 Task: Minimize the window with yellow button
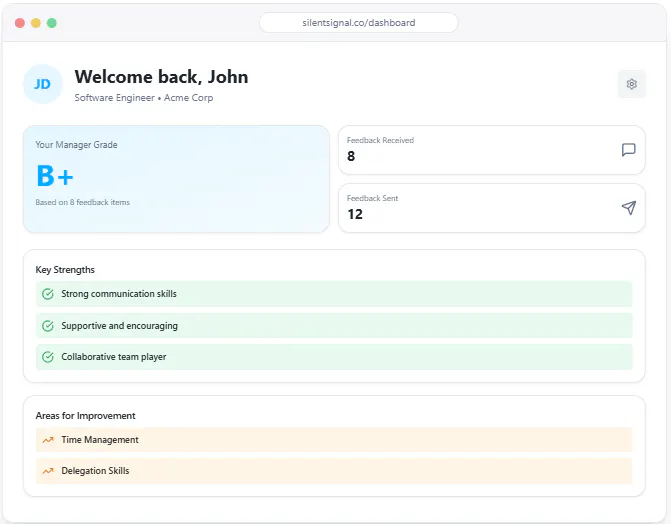[36, 23]
